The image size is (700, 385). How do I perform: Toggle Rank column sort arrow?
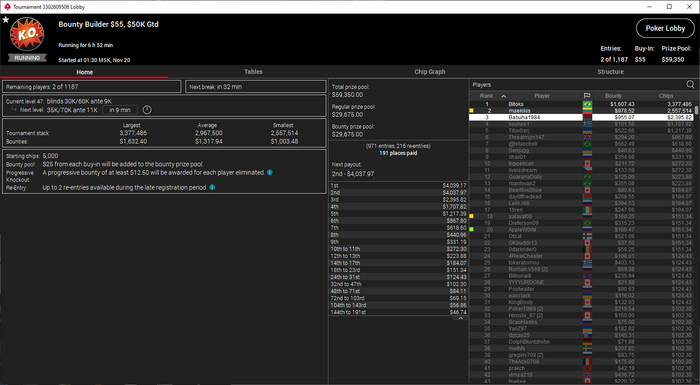point(504,96)
